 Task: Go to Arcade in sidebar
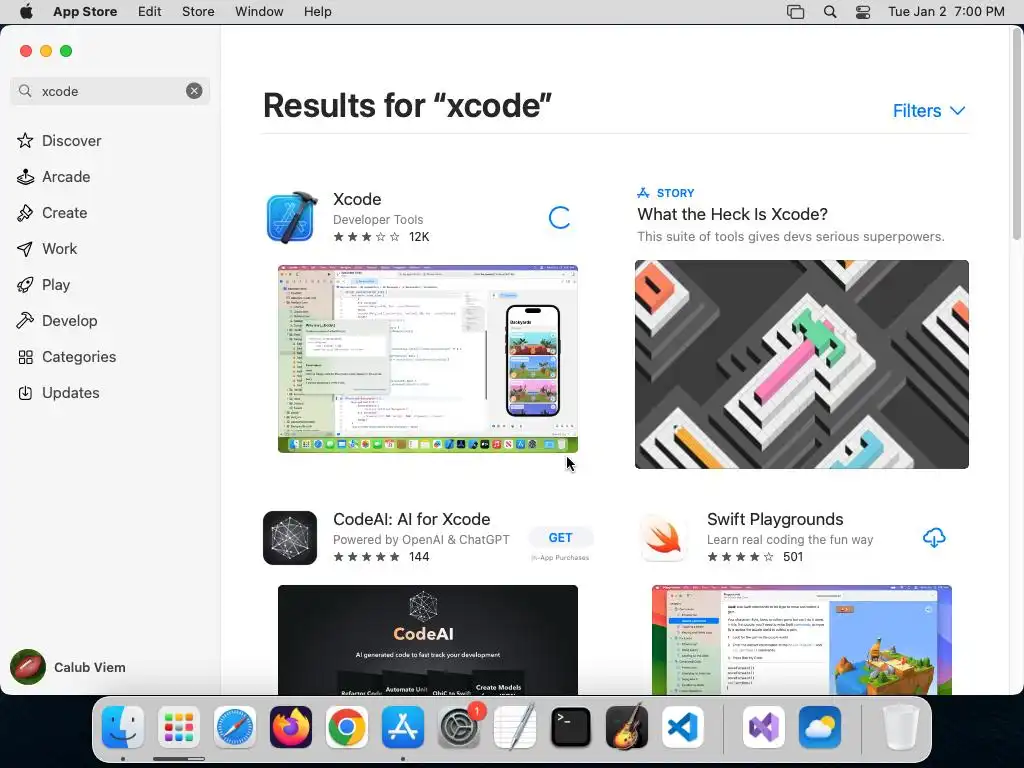[x=54, y=176]
